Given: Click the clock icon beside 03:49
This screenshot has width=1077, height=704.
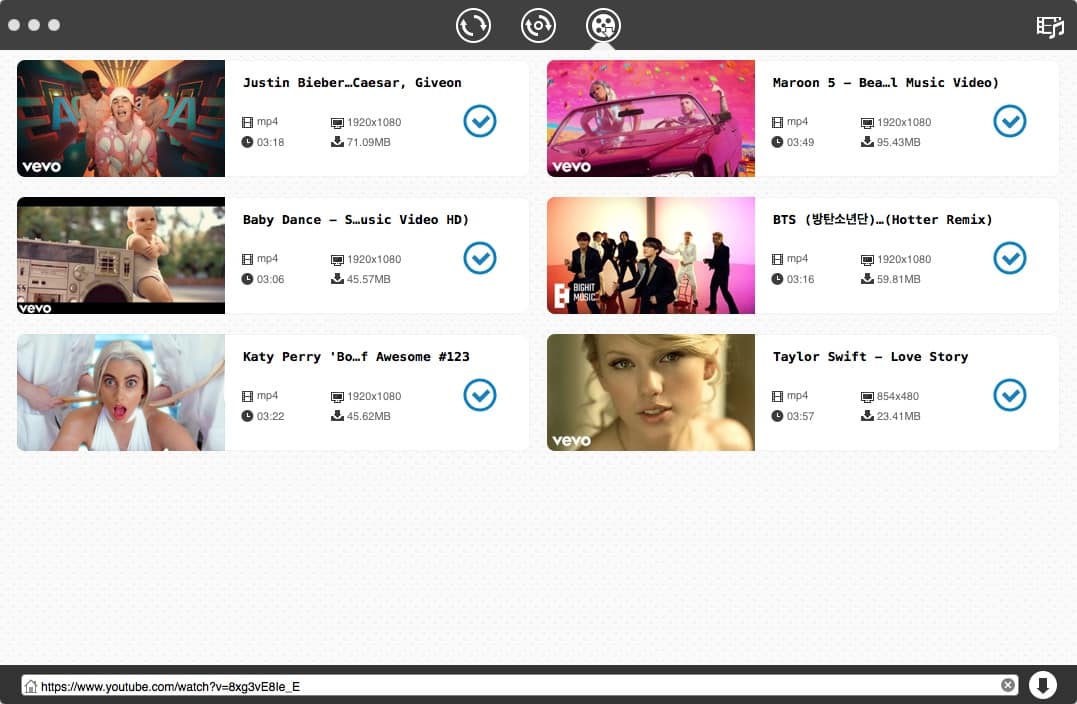Looking at the screenshot, I should tap(777, 142).
